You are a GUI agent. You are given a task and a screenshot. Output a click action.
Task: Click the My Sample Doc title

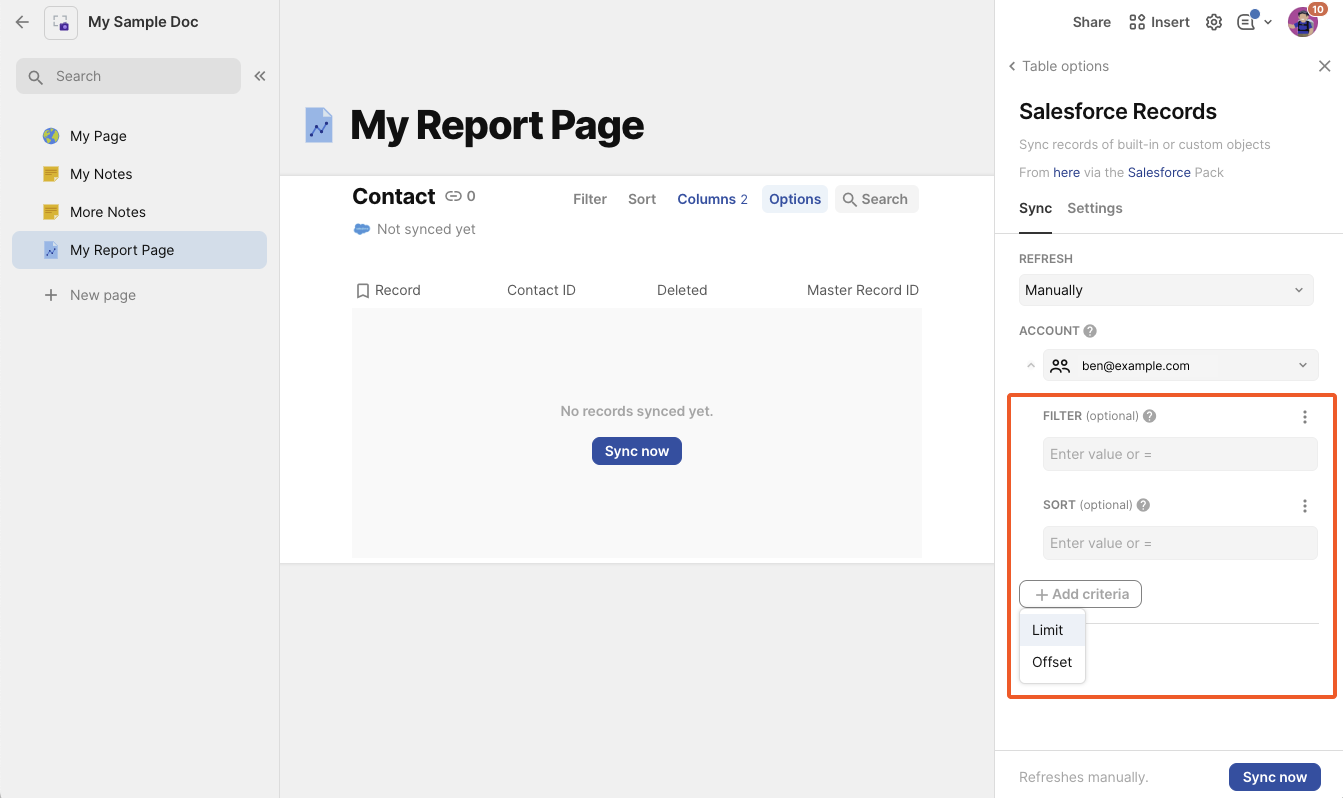[143, 22]
